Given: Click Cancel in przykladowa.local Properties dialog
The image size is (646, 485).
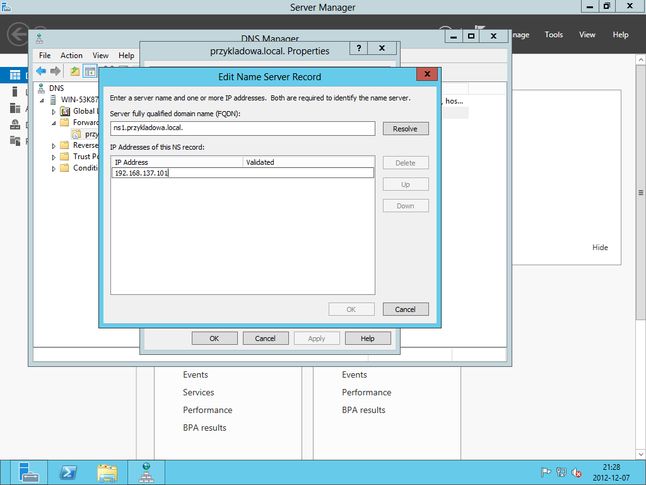Looking at the screenshot, I should 265,338.
